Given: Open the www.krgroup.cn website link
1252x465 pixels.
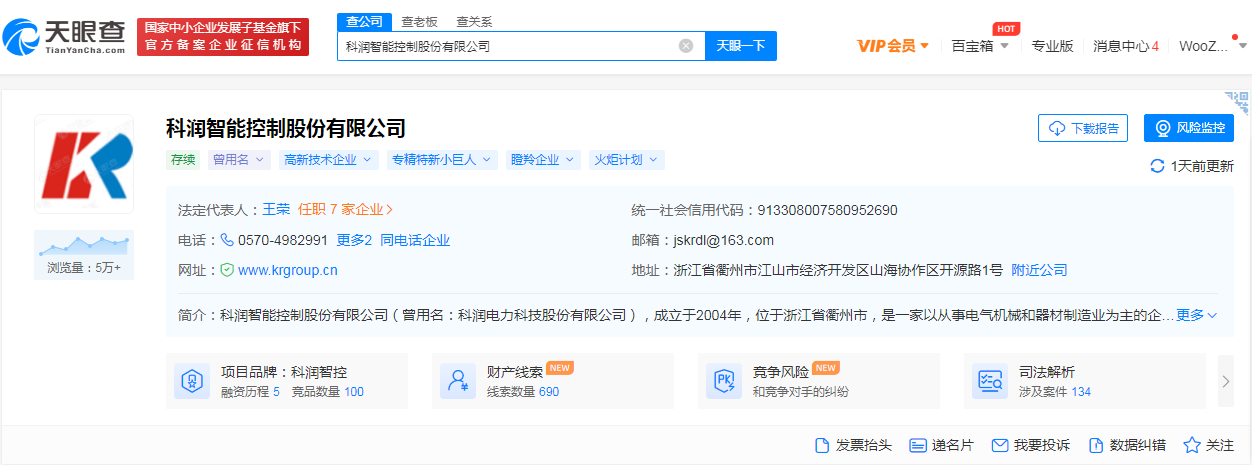Looking at the screenshot, I should click(x=287, y=270).
